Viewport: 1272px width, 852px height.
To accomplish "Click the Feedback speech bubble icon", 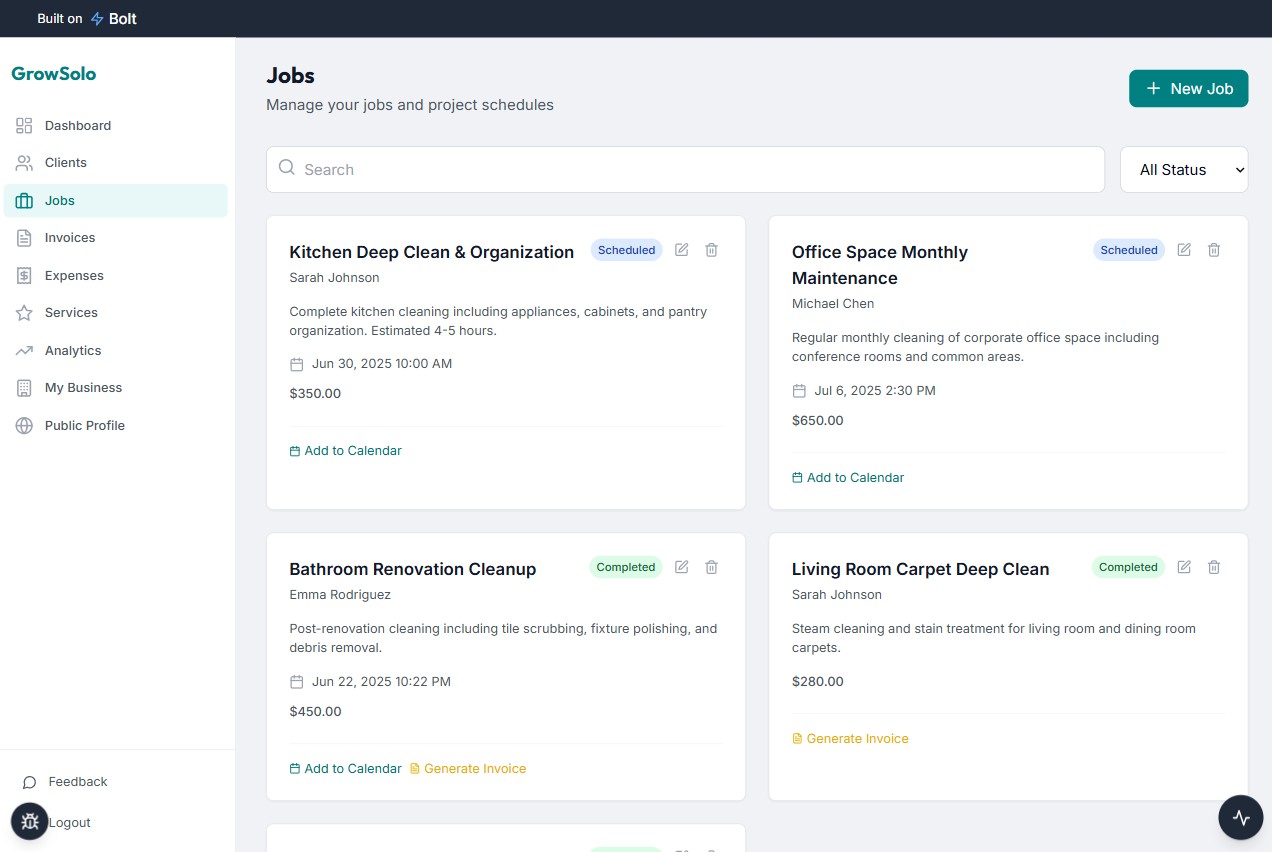I will [x=29, y=782].
